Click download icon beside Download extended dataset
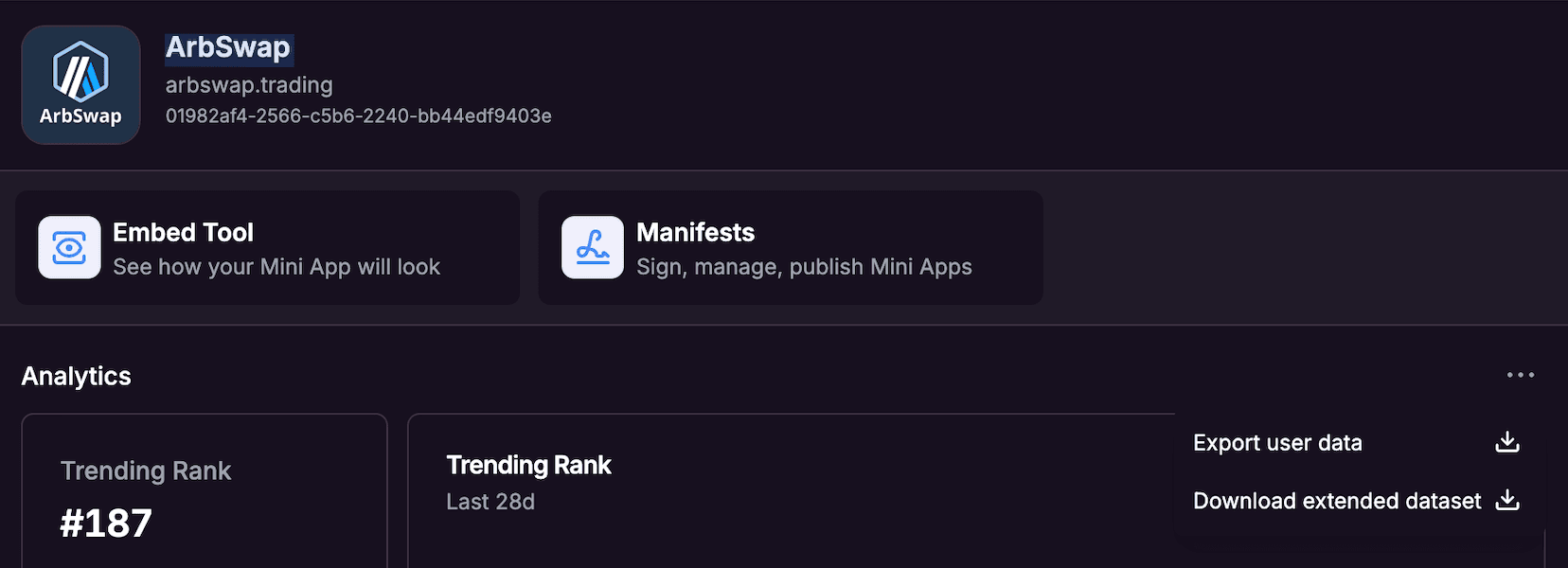The height and width of the screenshot is (568, 1568). pos(1507,500)
